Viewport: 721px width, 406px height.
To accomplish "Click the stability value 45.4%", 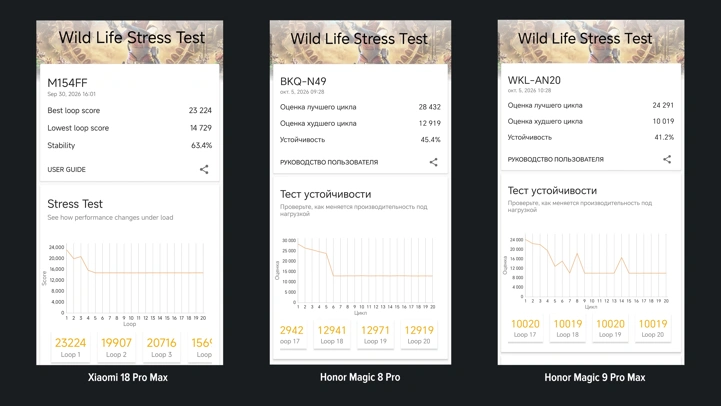I will click(430, 139).
